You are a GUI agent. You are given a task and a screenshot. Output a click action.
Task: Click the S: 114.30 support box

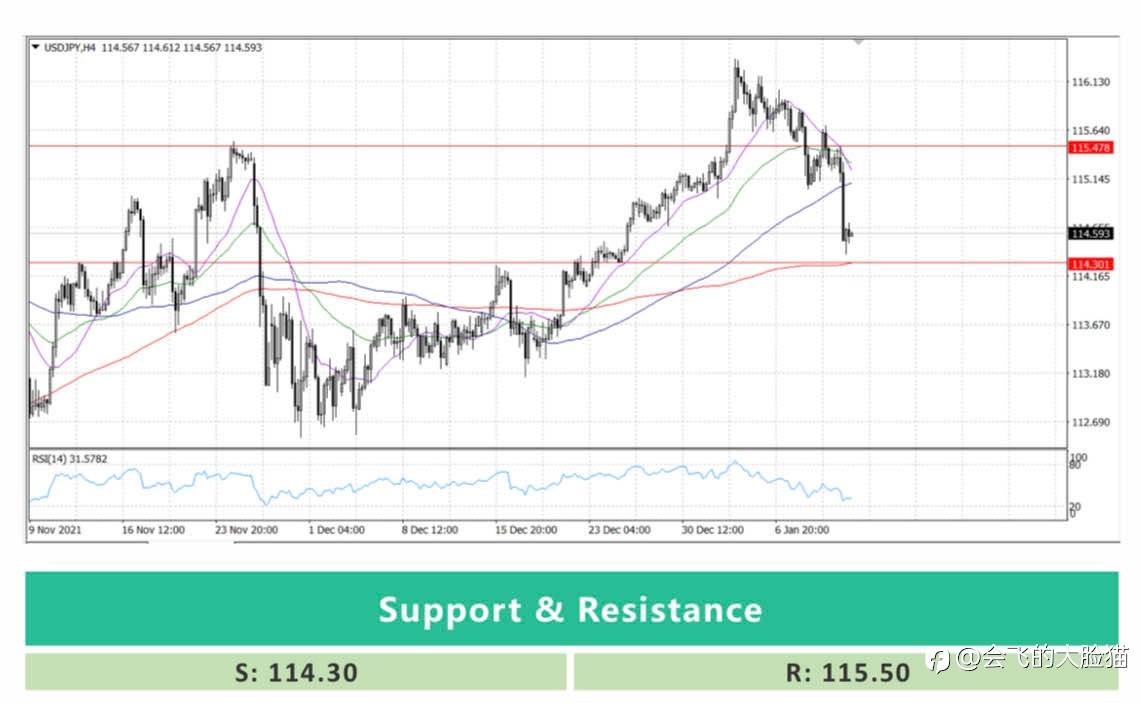[x=295, y=672]
